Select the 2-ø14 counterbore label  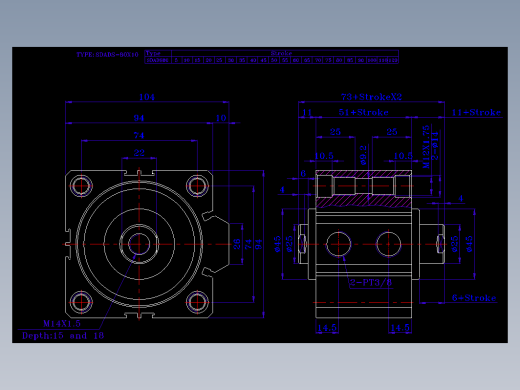coord(435,146)
